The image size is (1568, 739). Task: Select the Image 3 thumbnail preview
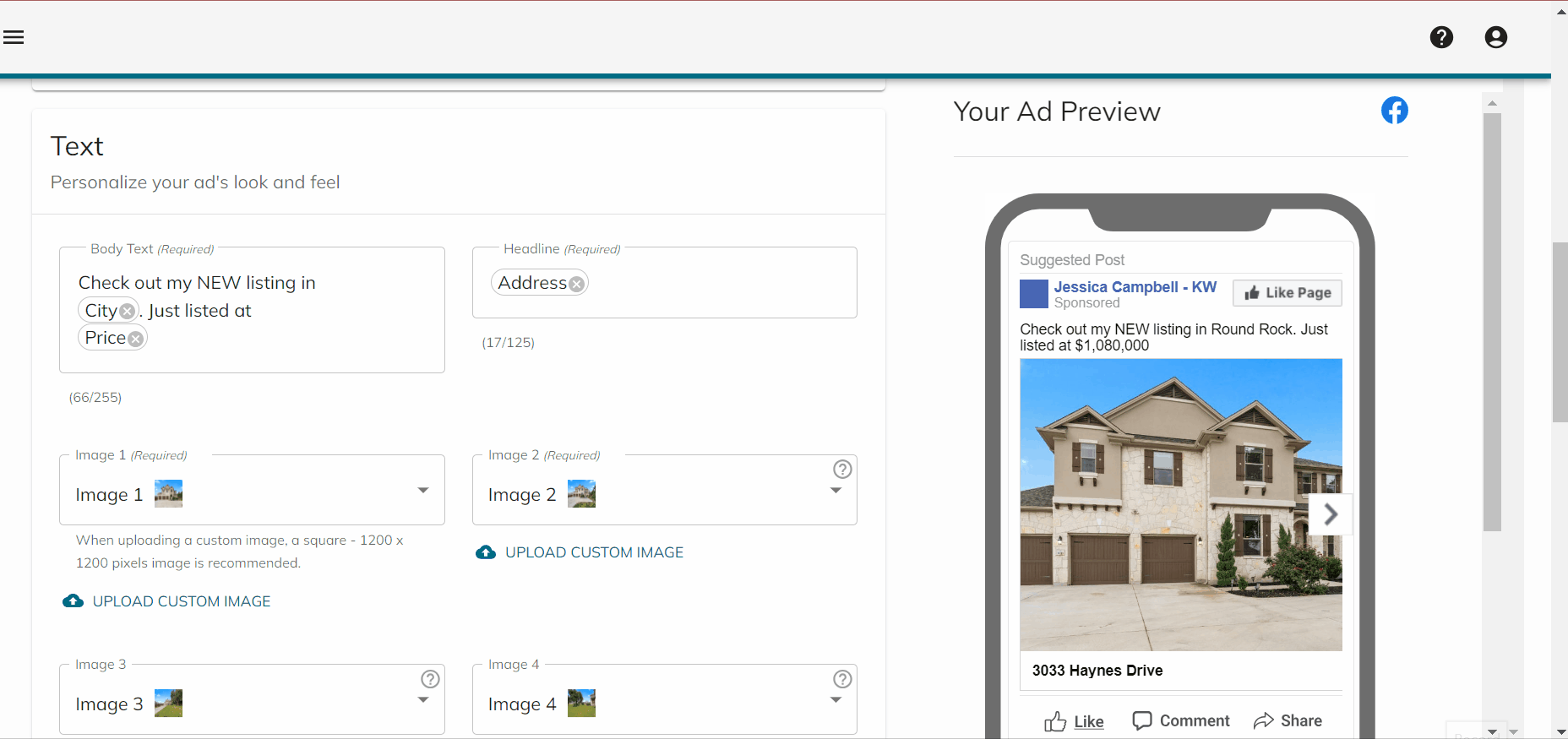[x=168, y=703]
